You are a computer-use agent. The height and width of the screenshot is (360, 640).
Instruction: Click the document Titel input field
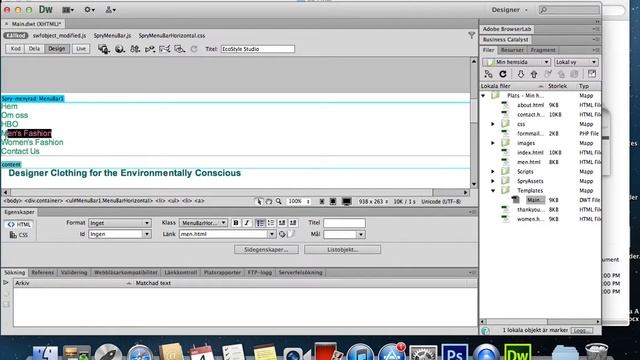(x=258, y=49)
